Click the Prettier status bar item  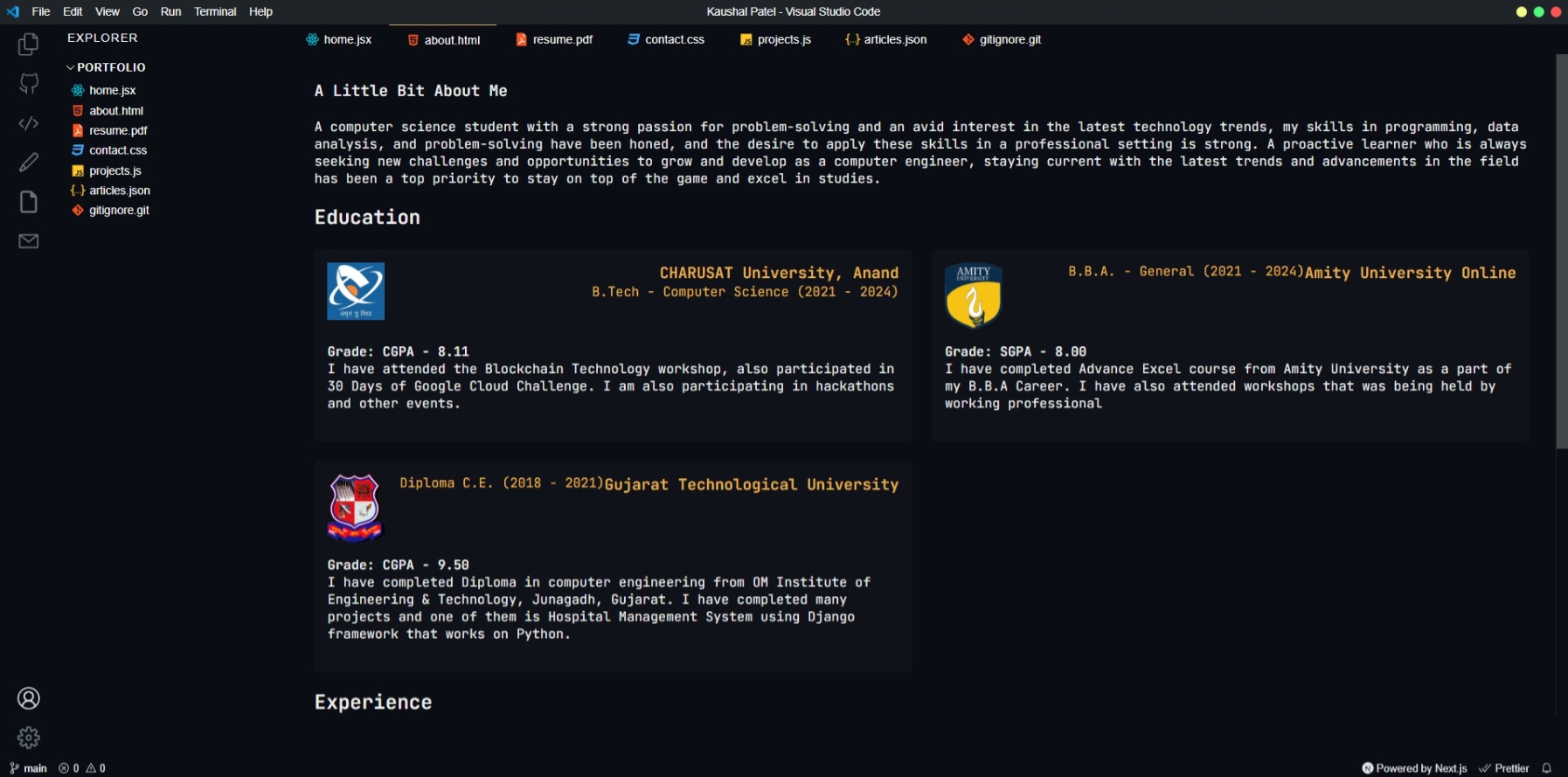[x=1504, y=768]
